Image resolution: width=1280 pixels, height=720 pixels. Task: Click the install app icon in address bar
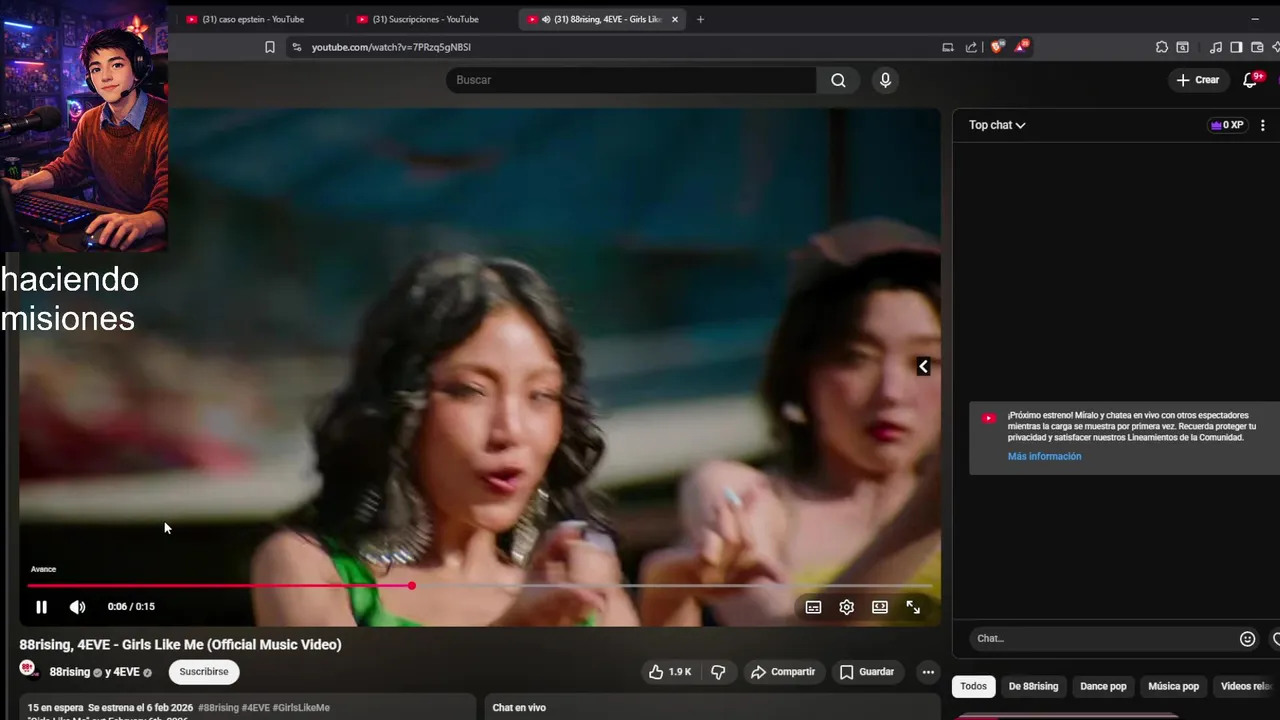pos(947,47)
